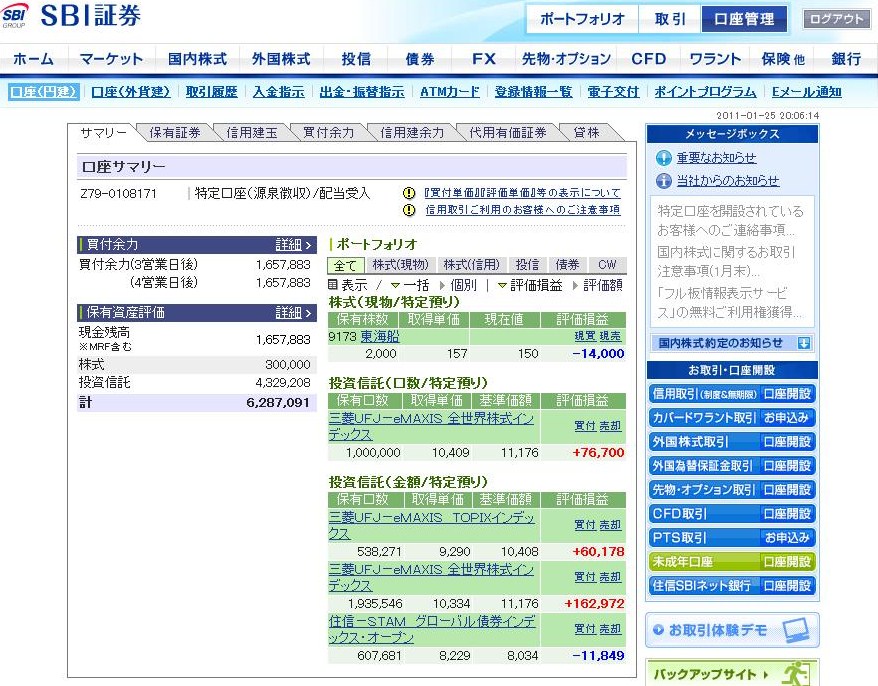Open ATMカード submenu link

pos(450,92)
